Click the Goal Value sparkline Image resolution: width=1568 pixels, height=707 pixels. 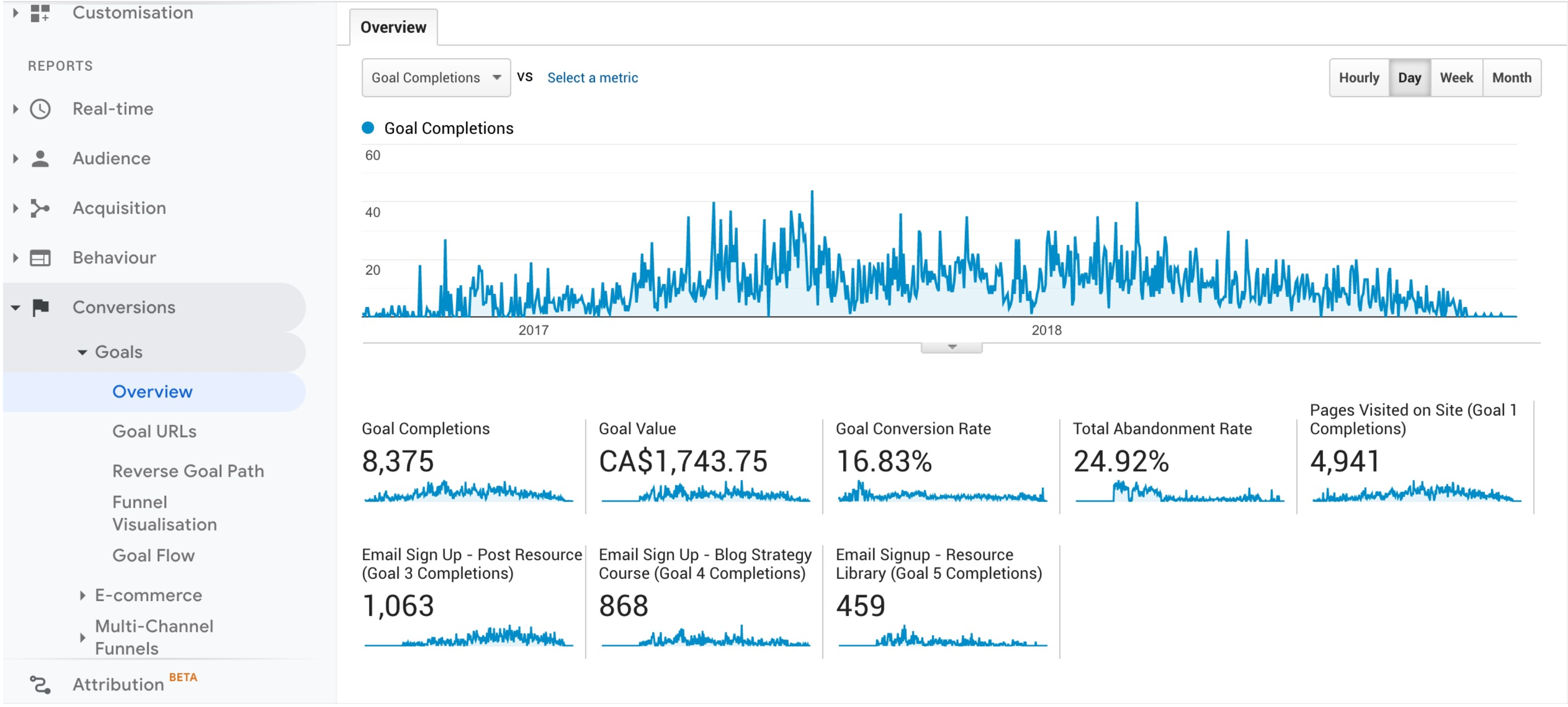[x=706, y=491]
